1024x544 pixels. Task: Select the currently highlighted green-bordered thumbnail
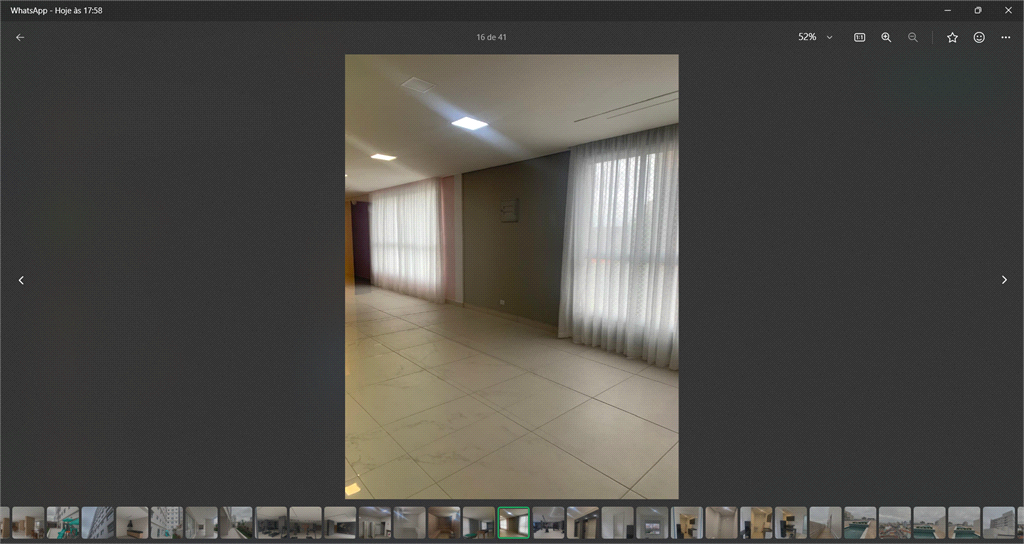(x=514, y=522)
